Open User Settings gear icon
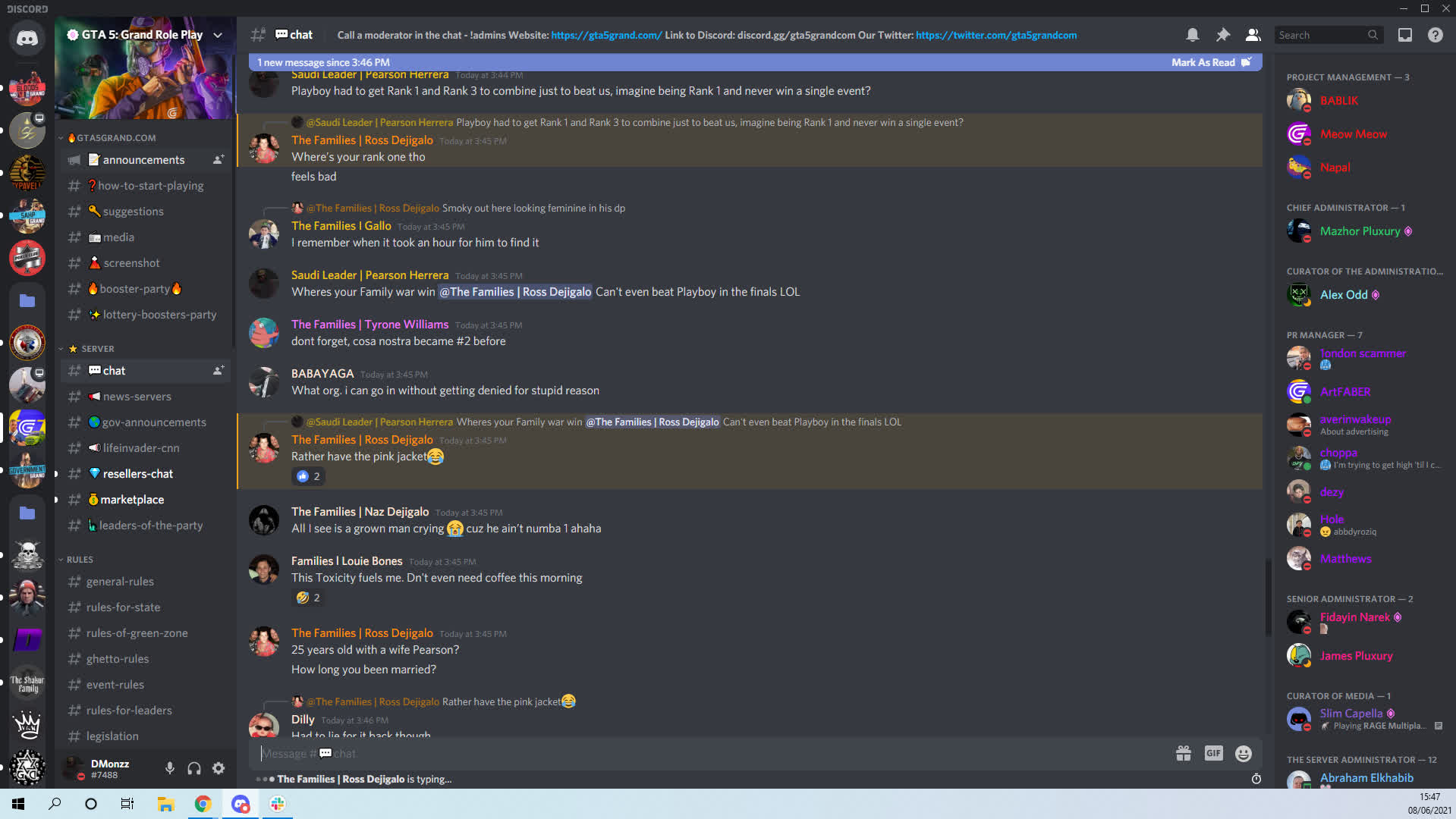 219,768
